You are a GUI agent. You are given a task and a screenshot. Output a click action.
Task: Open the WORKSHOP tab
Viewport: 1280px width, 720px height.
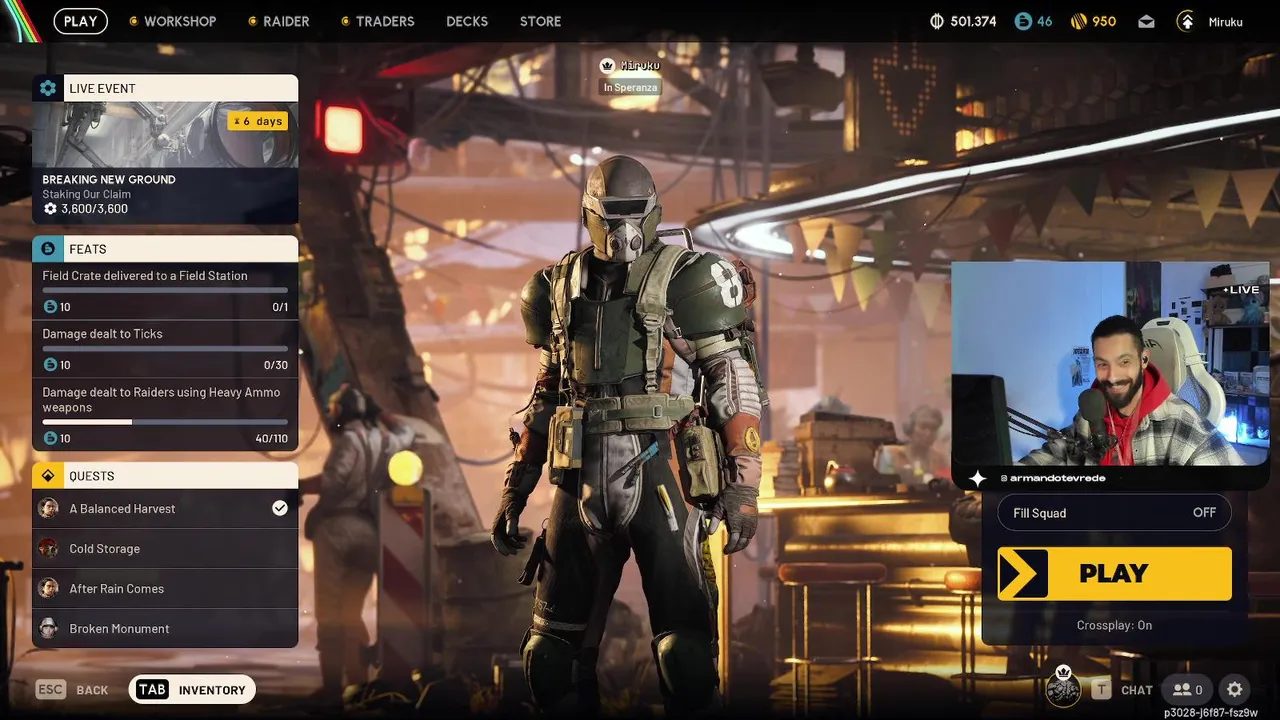point(172,21)
